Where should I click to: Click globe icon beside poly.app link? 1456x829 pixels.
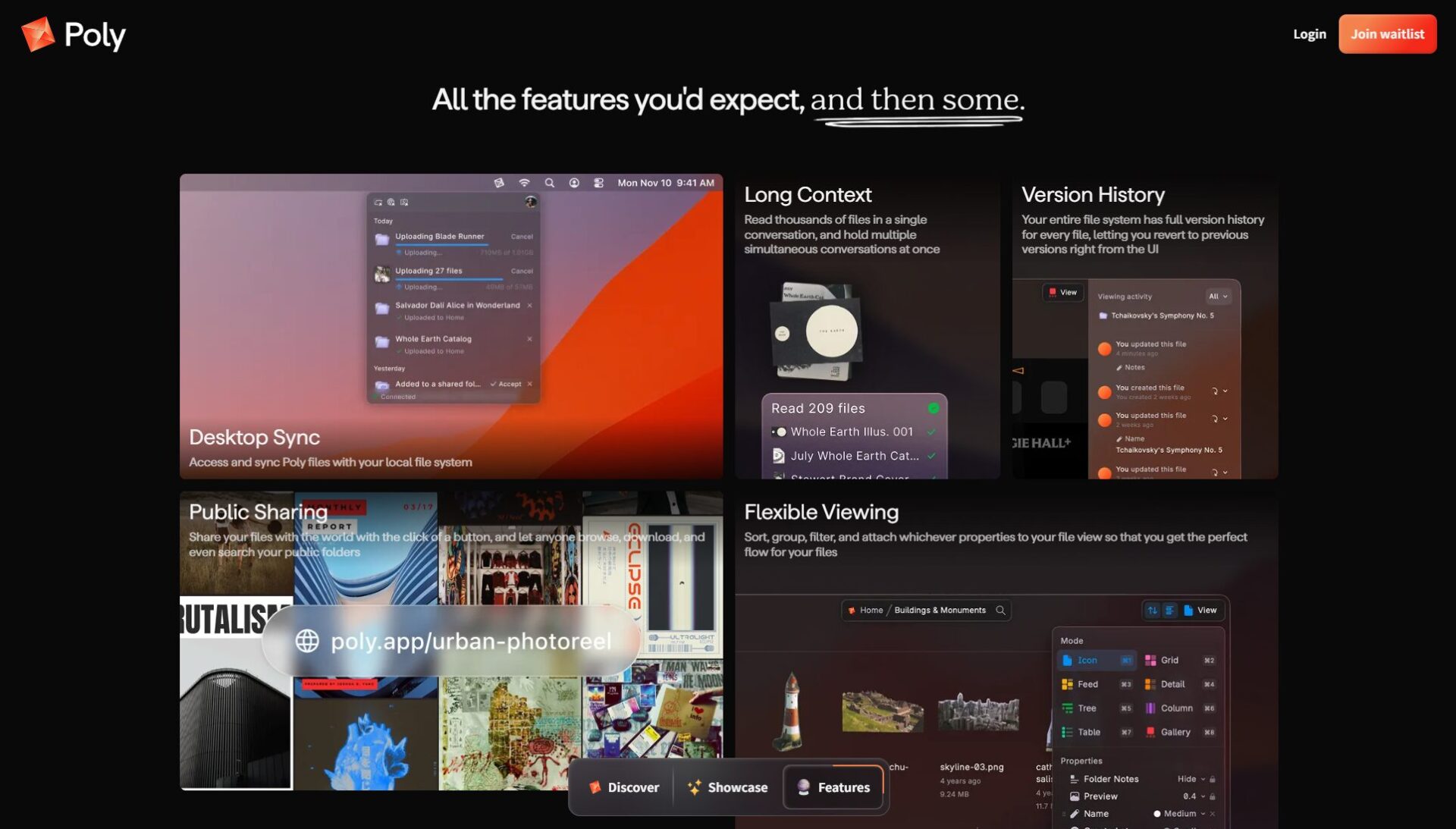[x=307, y=641]
